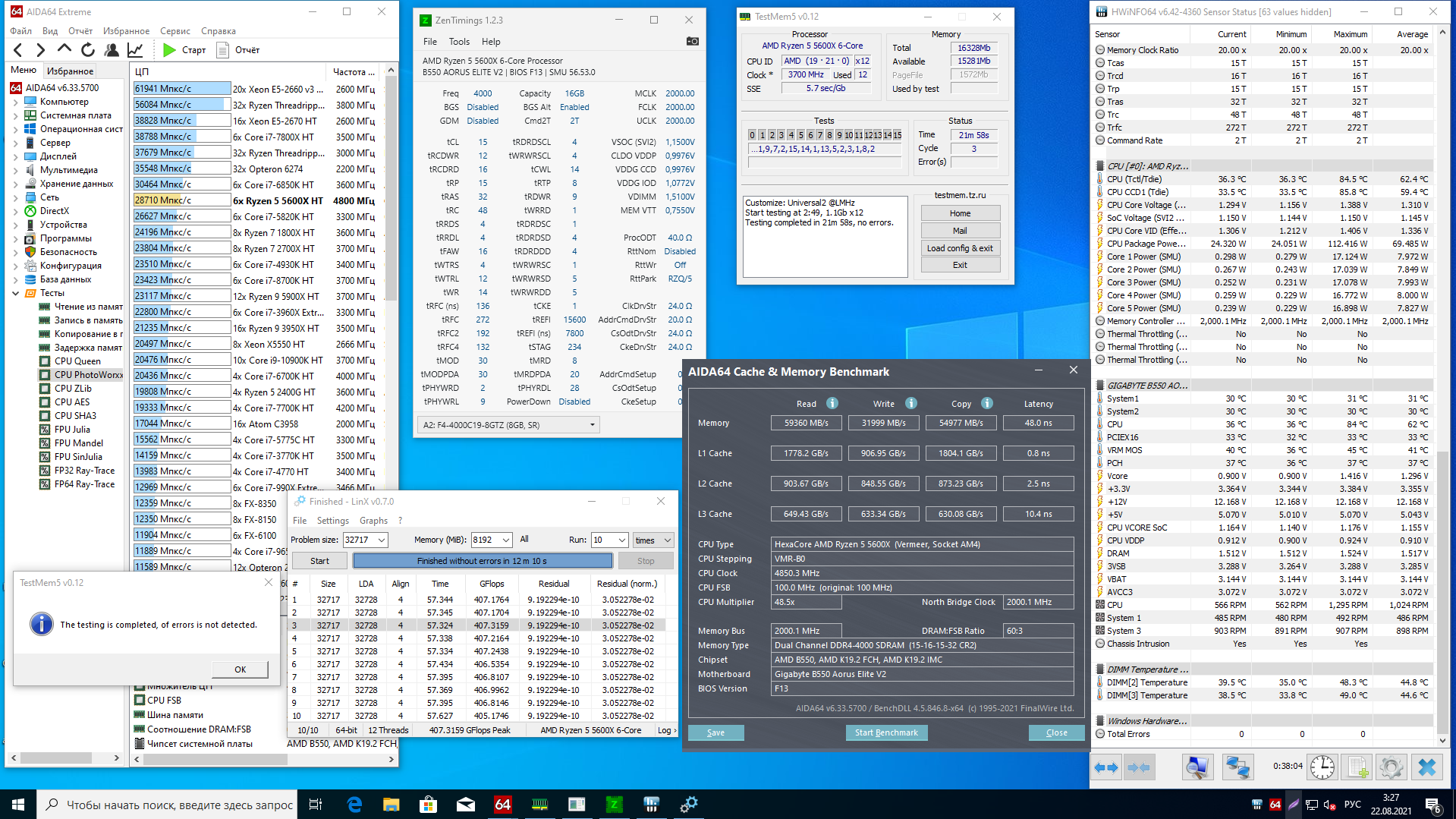Click HWiNFO collapse columns arrows icon
1456x819 pixels.
[1139, 767]
